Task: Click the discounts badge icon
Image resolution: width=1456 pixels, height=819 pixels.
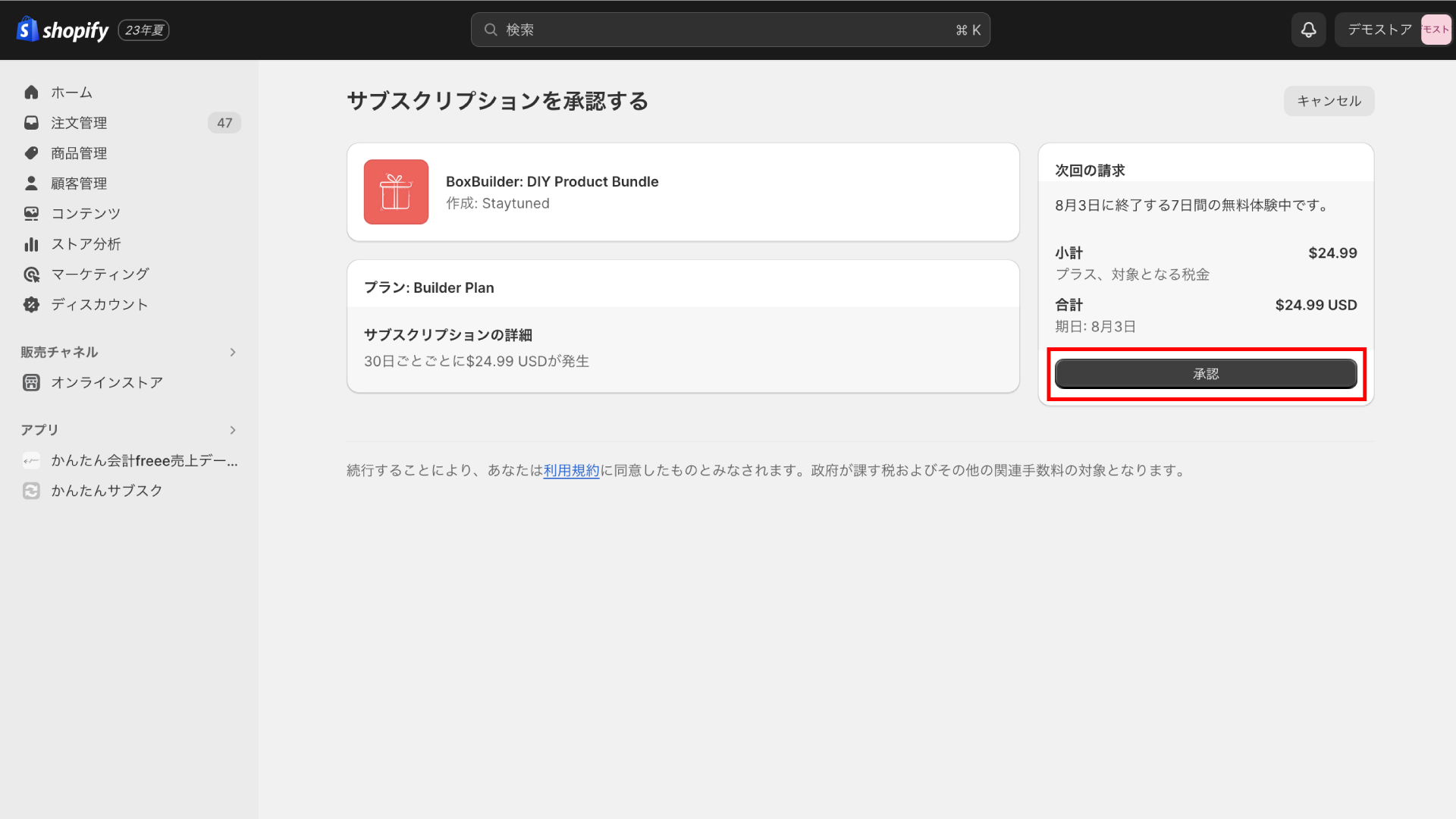Action: (x=31, y=305)
